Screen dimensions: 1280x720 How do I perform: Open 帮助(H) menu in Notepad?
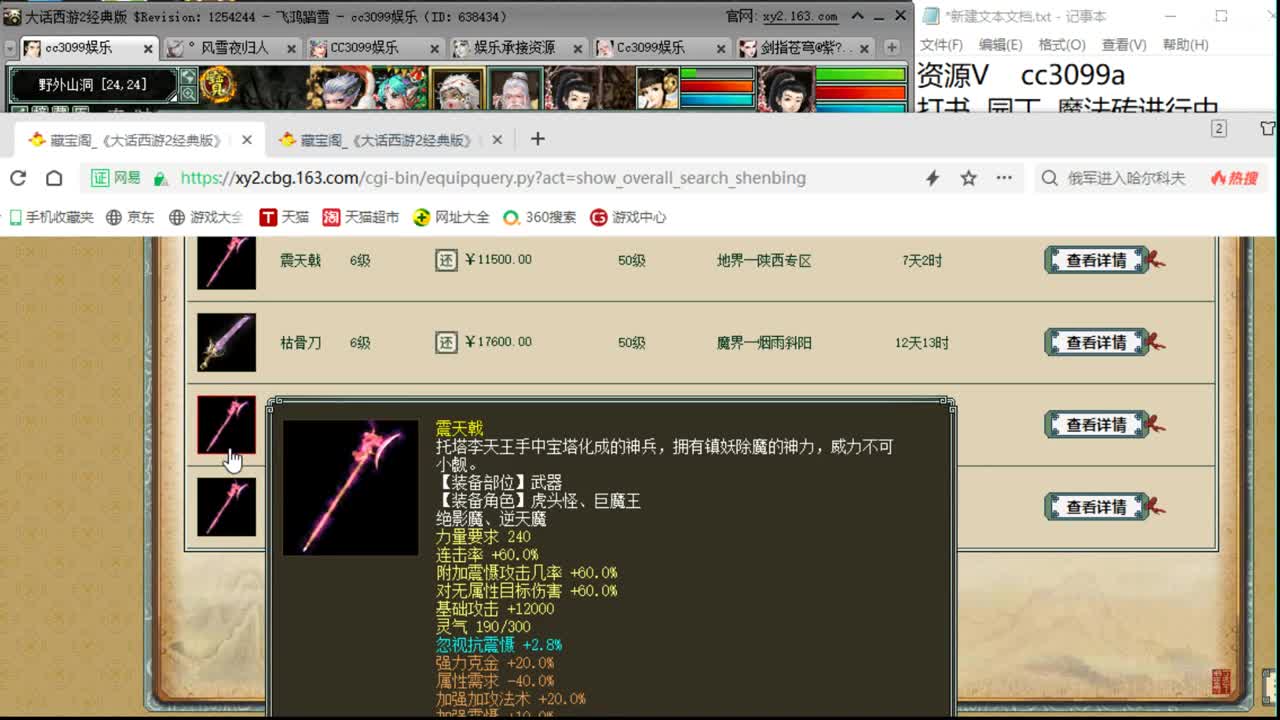tap(1186, 45)
